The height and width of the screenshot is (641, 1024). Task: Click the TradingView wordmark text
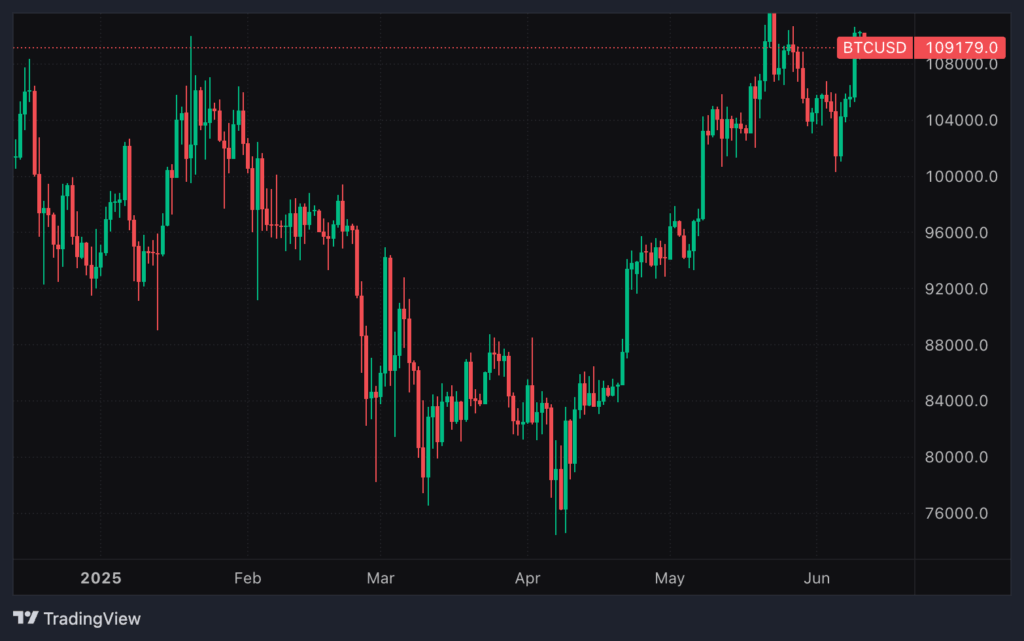pos(92,619)
